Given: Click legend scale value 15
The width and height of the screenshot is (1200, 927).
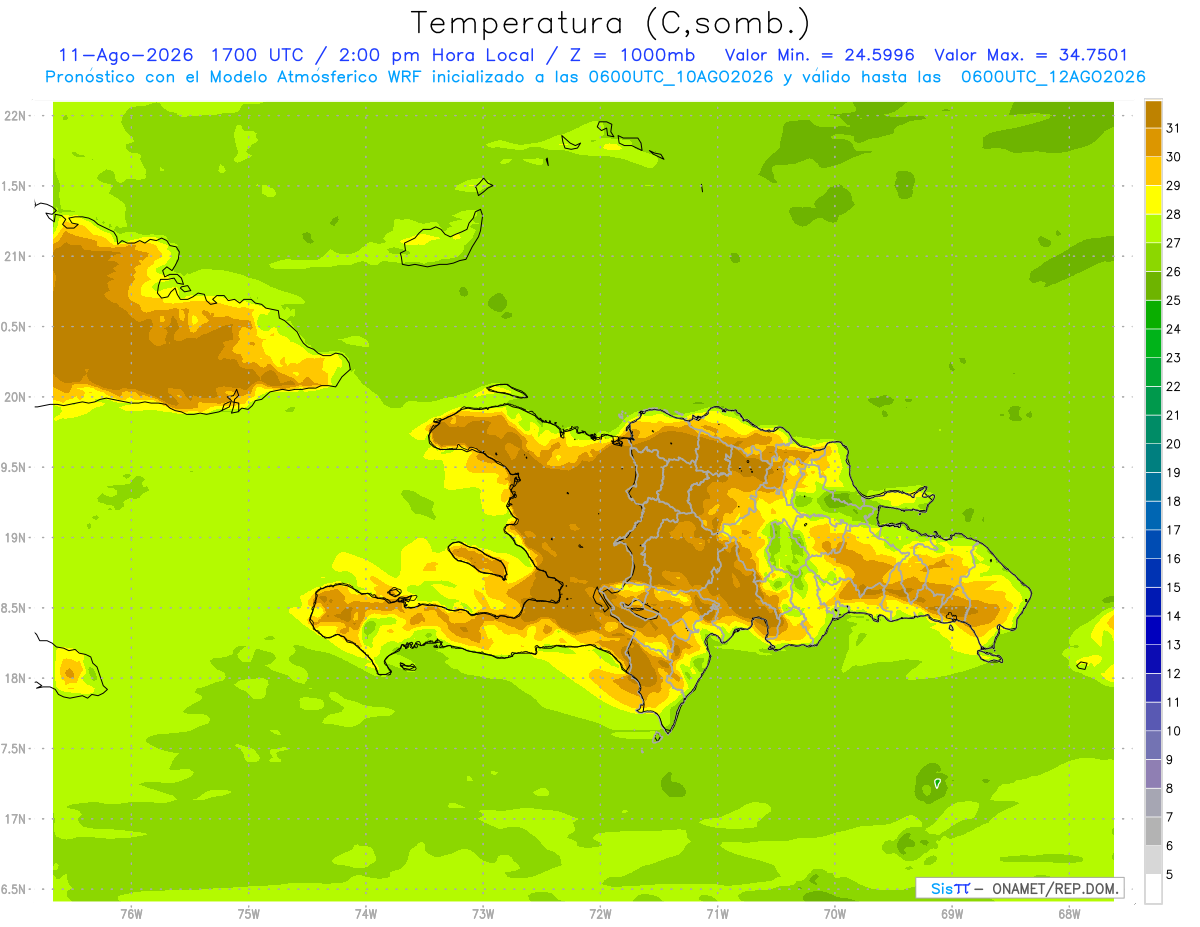Looking at the screenshot, I should [1174, 587].
